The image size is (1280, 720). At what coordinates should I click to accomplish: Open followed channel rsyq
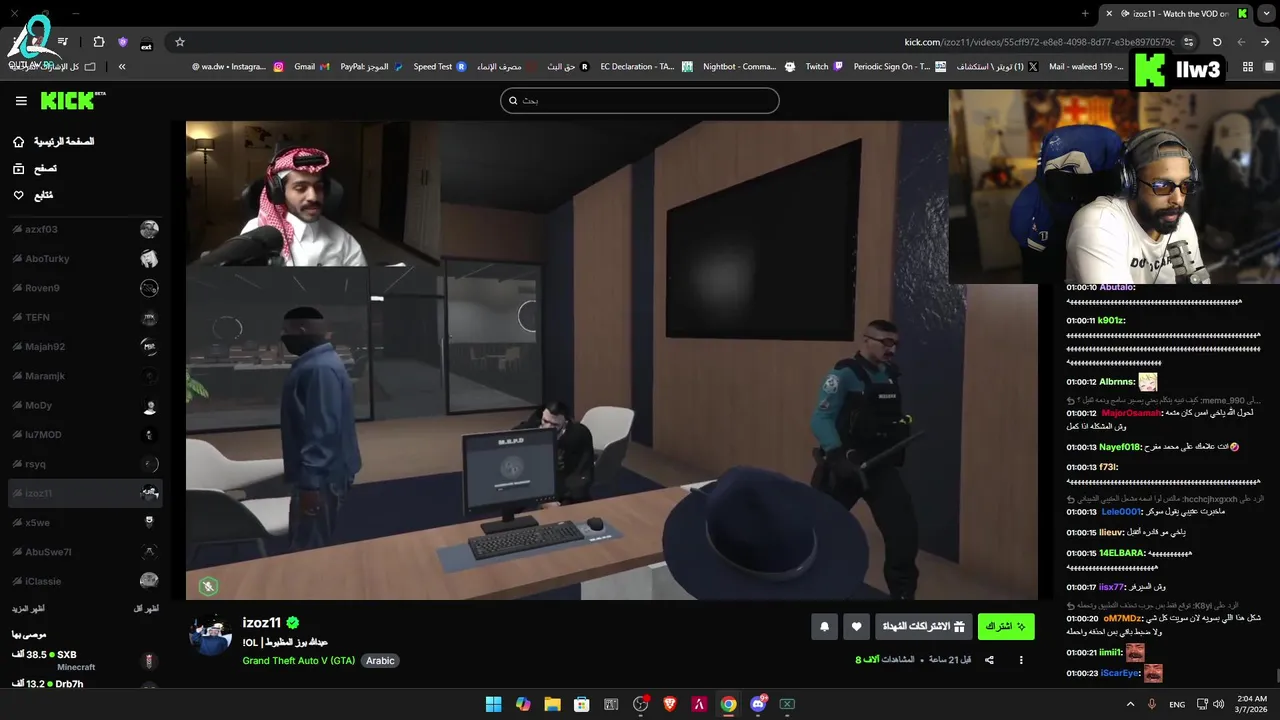pos(85,464)
